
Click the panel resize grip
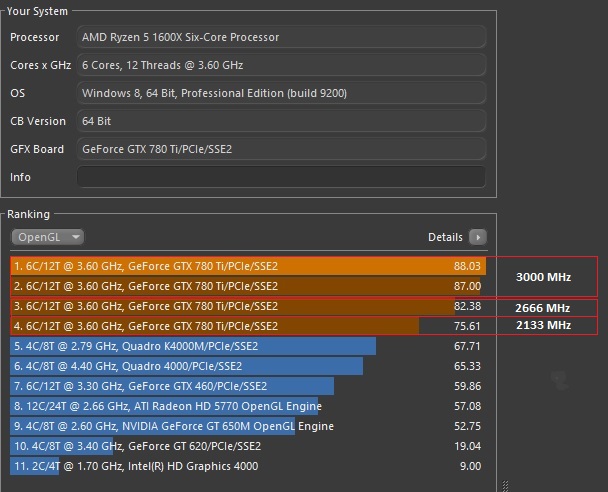[505, 486]
